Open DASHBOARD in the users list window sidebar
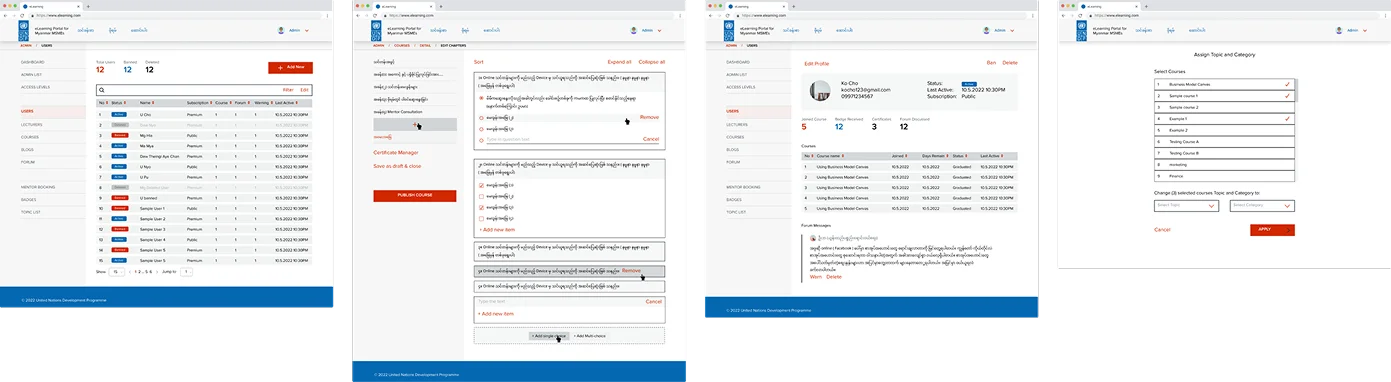The width and height of the screenshot is (1391, 382). (x=33, y=62)
